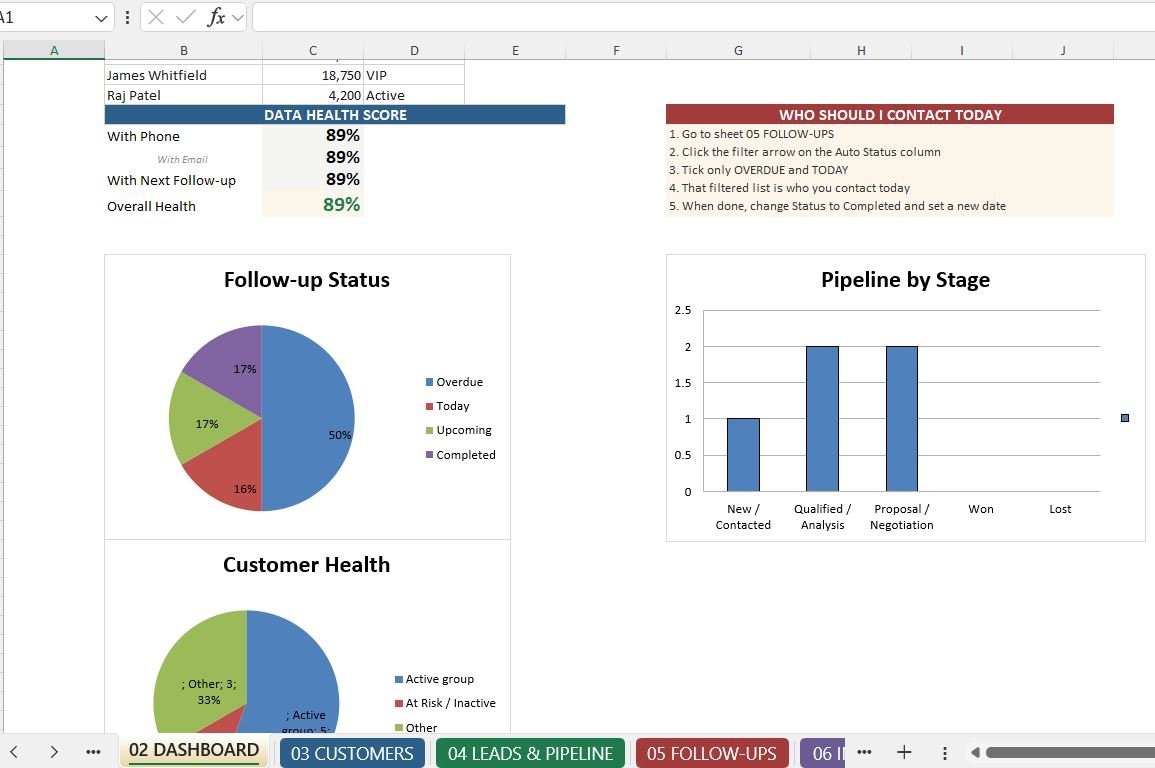This screenshot has height=768, width=1155.
Task: Select the green Overall Health 89% value
Action: click(x=313, y=204)
